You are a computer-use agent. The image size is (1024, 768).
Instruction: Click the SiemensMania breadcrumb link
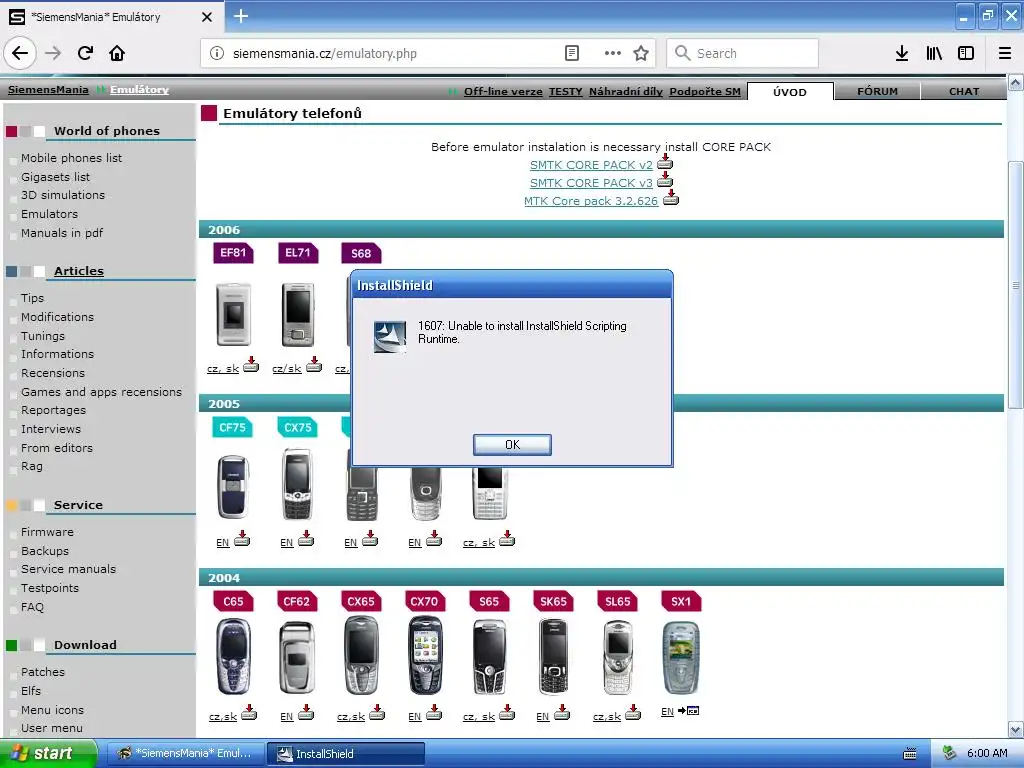[48, 89]
